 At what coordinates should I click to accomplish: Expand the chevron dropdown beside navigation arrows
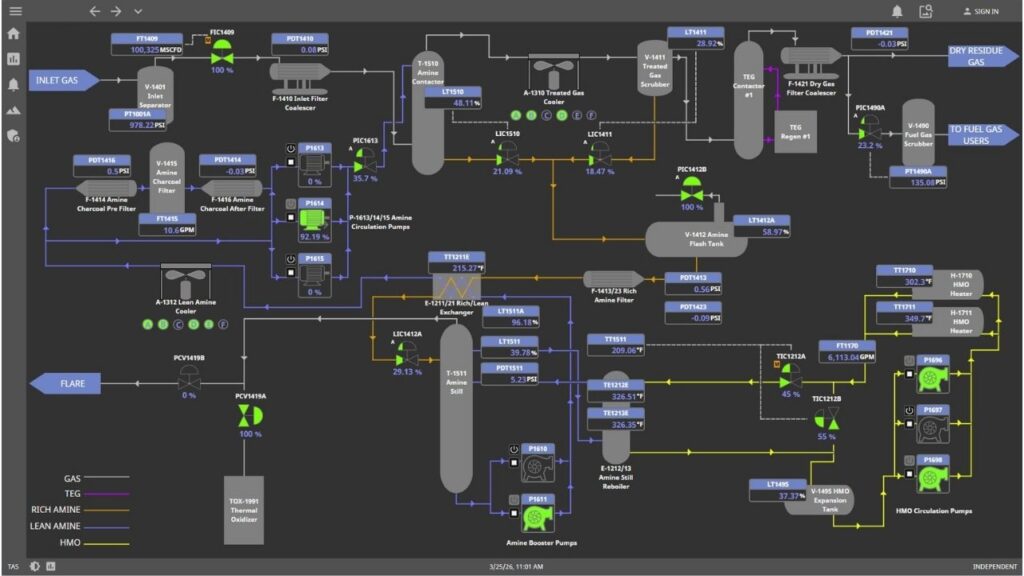point(137,11)
